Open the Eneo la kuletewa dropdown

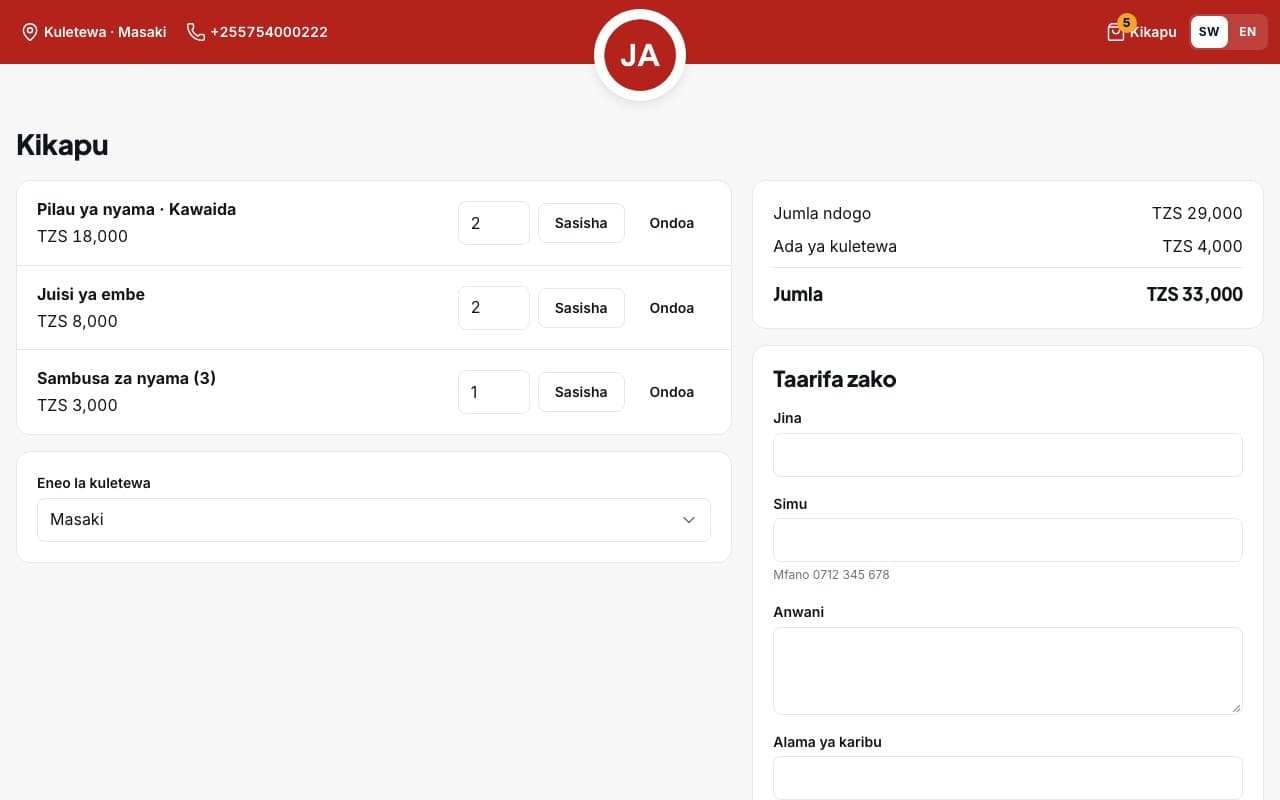pos(374,520)
